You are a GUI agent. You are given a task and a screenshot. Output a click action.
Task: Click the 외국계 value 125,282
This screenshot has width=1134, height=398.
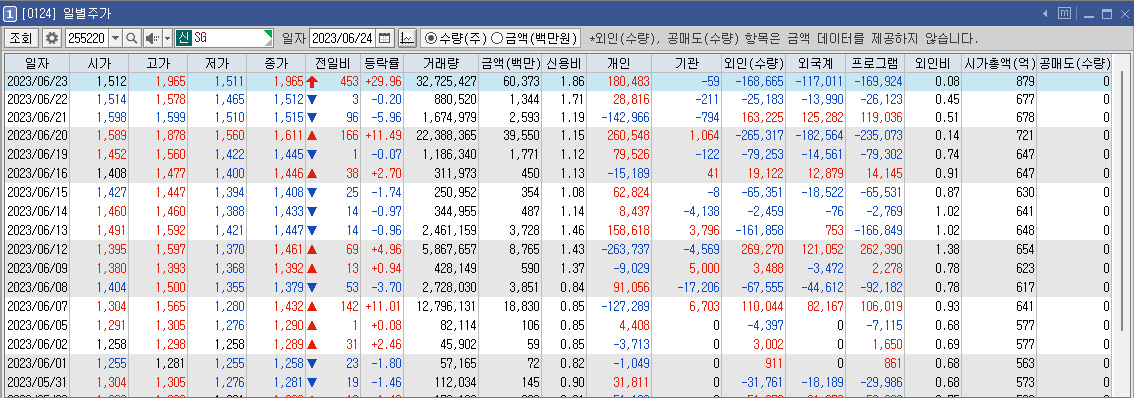pos(823,117)
